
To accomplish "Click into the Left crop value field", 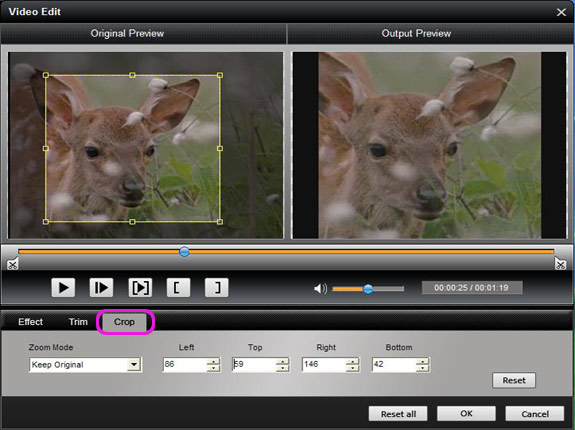I will click(x=185, y=365).
